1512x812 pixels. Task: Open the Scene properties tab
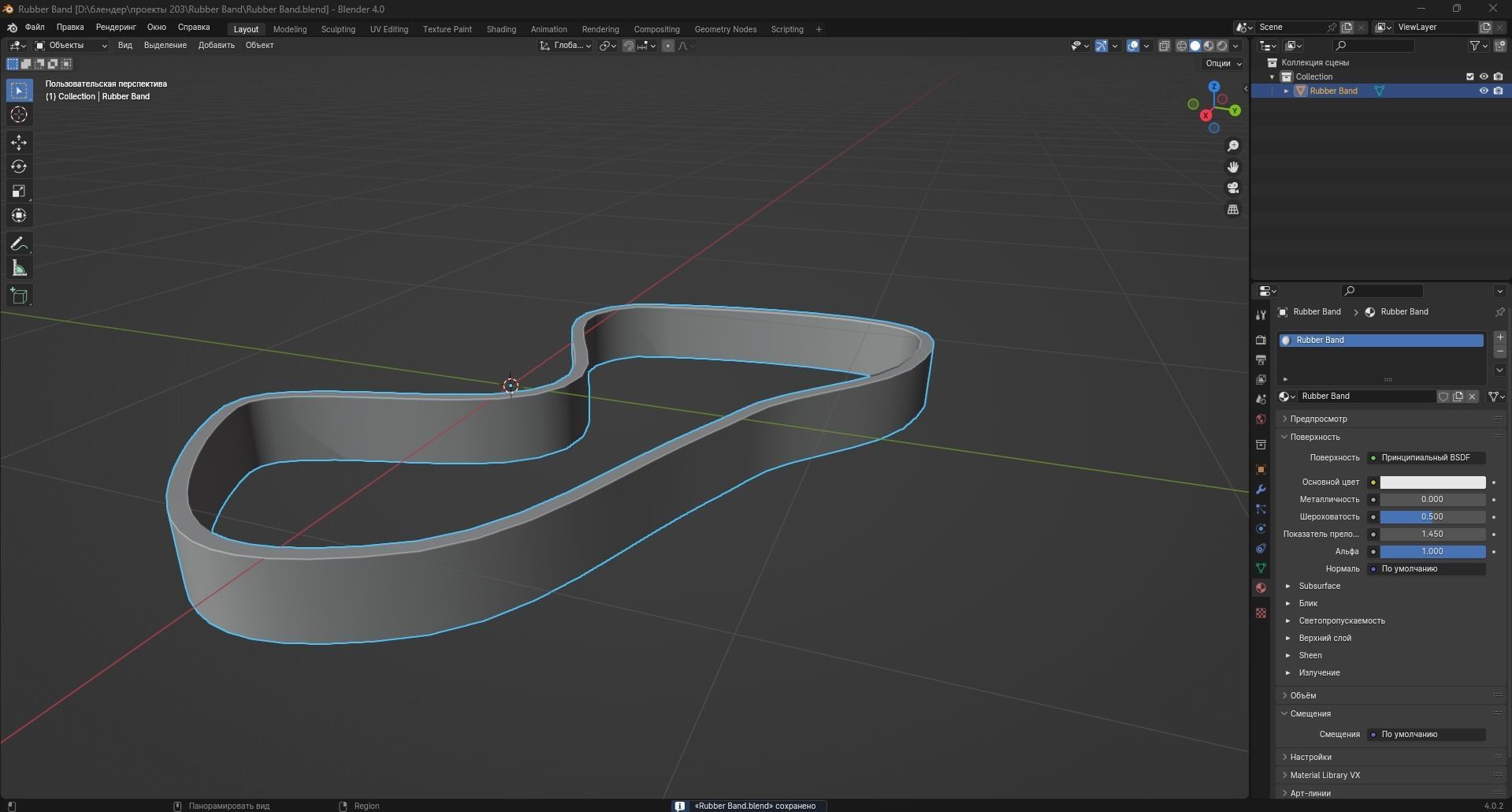coord(1261,399)
